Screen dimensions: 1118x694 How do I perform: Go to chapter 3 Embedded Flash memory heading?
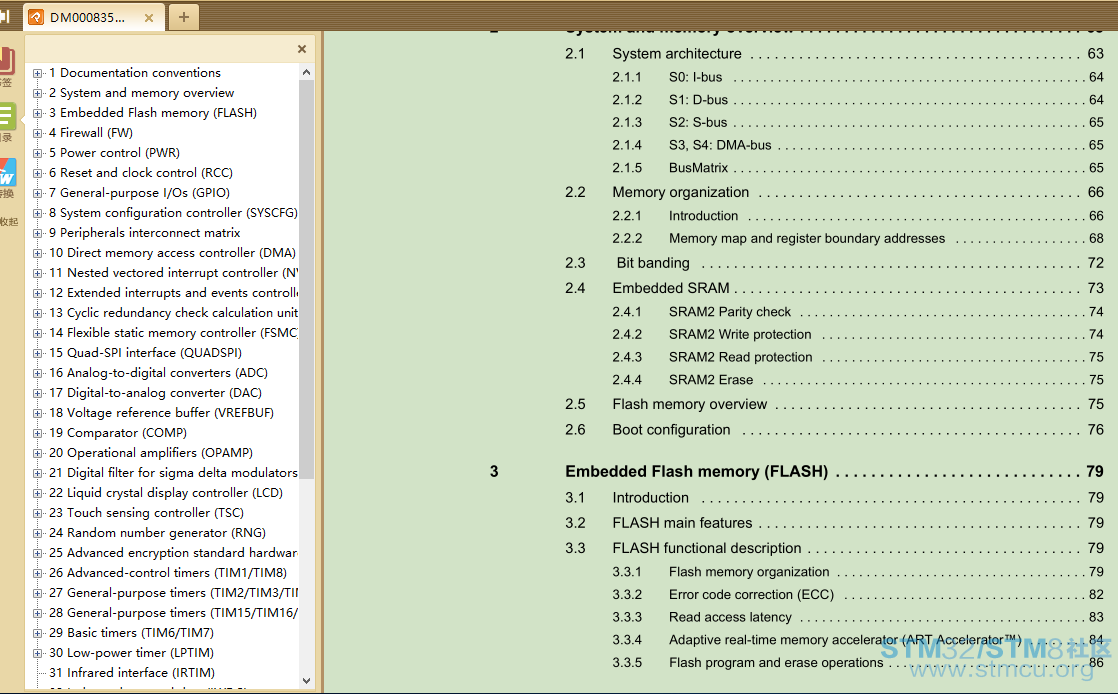pyautogui.click(x=796, y=471)
